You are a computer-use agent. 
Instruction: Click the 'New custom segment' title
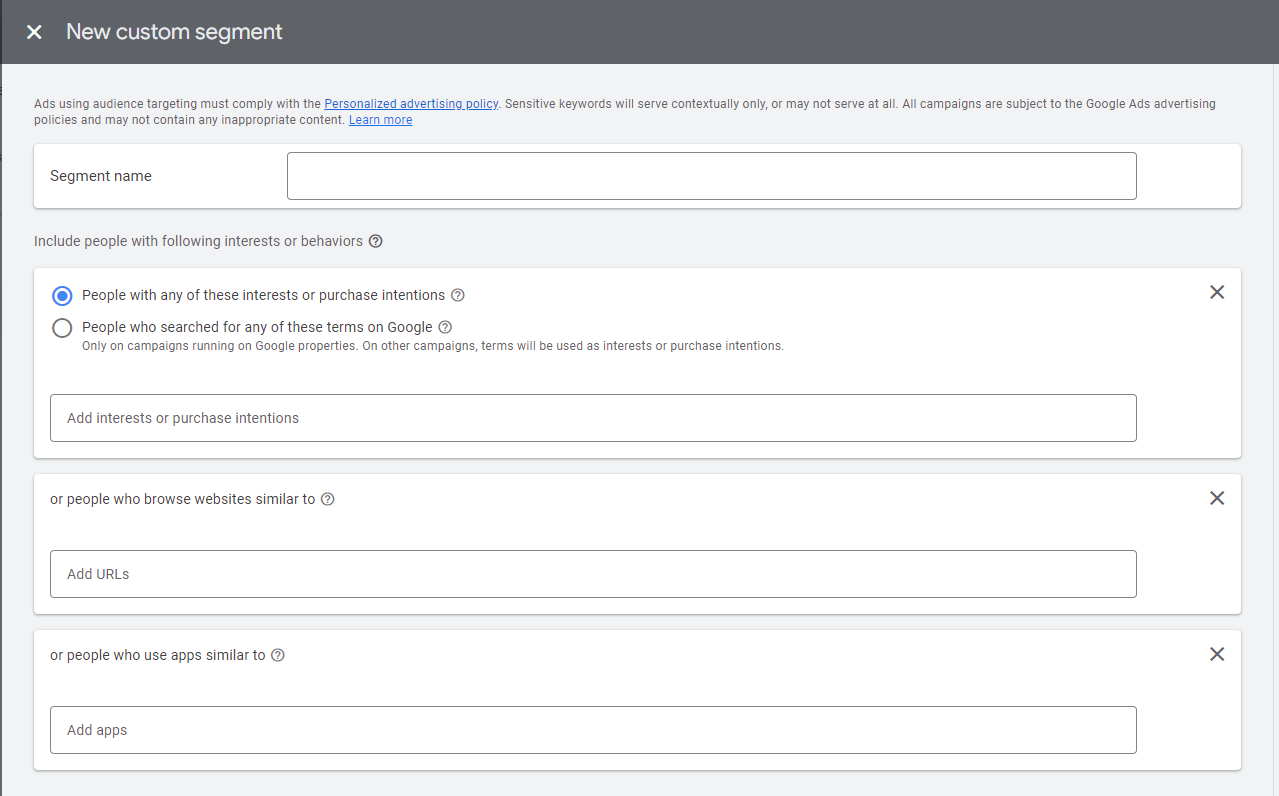pyautogui.click(x=174, y=32)
